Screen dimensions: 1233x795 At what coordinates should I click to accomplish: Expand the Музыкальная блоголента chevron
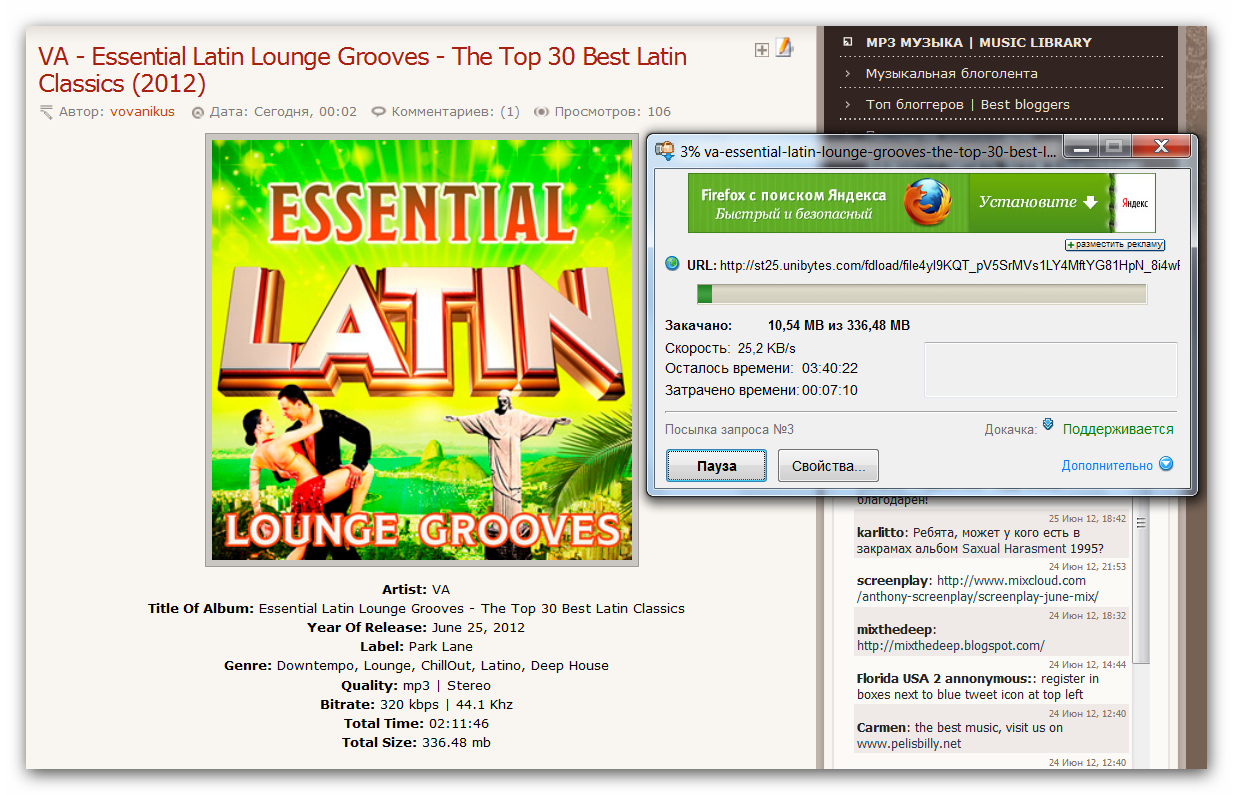pyautogui.click(x=847, y=73)
